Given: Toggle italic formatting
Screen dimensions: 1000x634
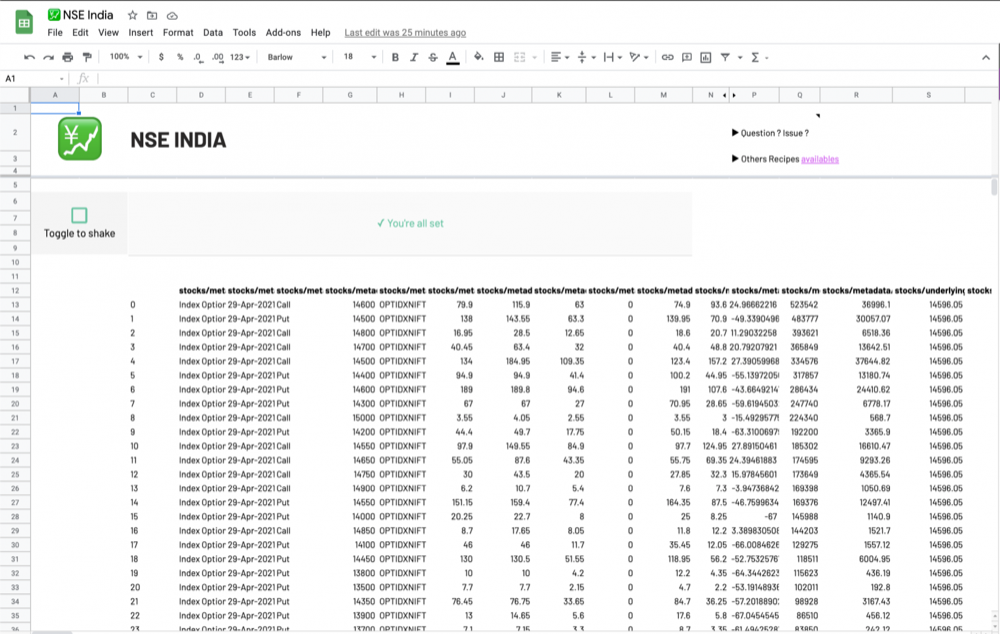Looking at the screenshot, I should 414,57.
